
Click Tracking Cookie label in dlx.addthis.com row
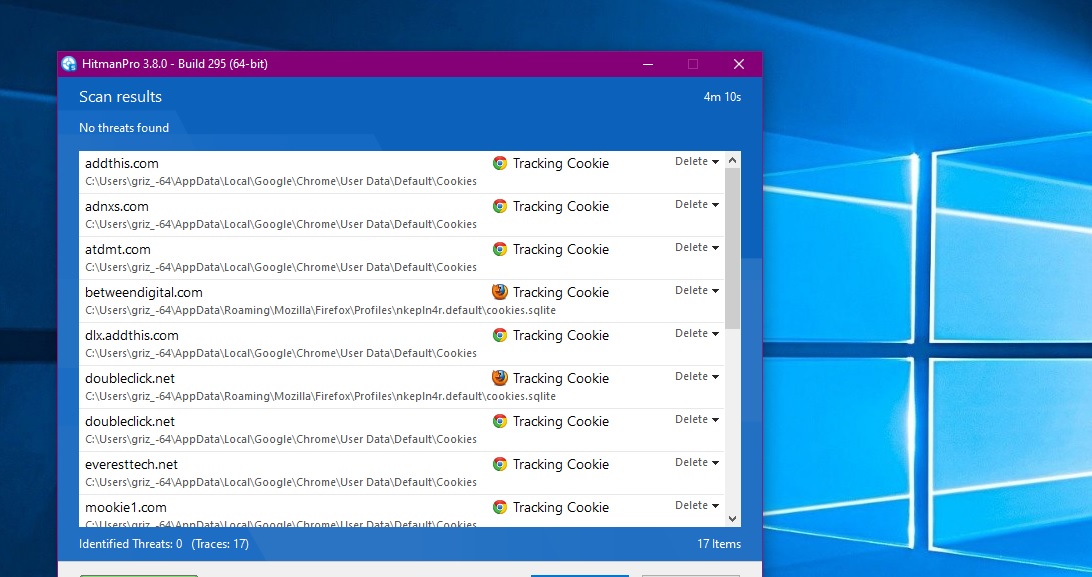pos(561,335)
